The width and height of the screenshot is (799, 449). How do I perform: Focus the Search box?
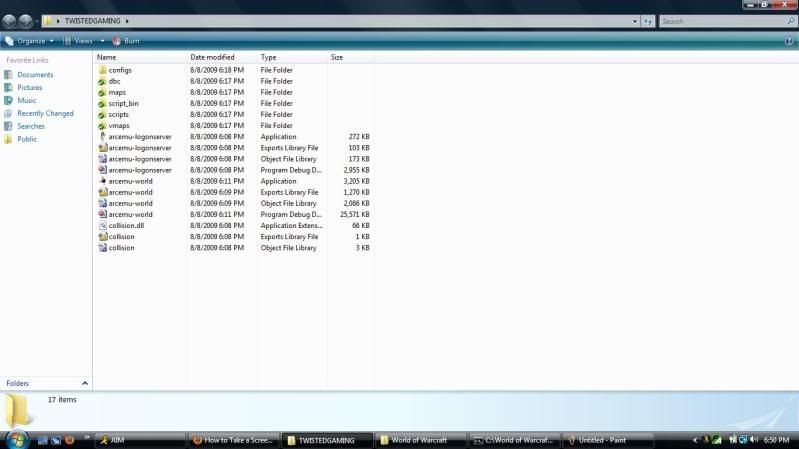(x=723, y=21)
